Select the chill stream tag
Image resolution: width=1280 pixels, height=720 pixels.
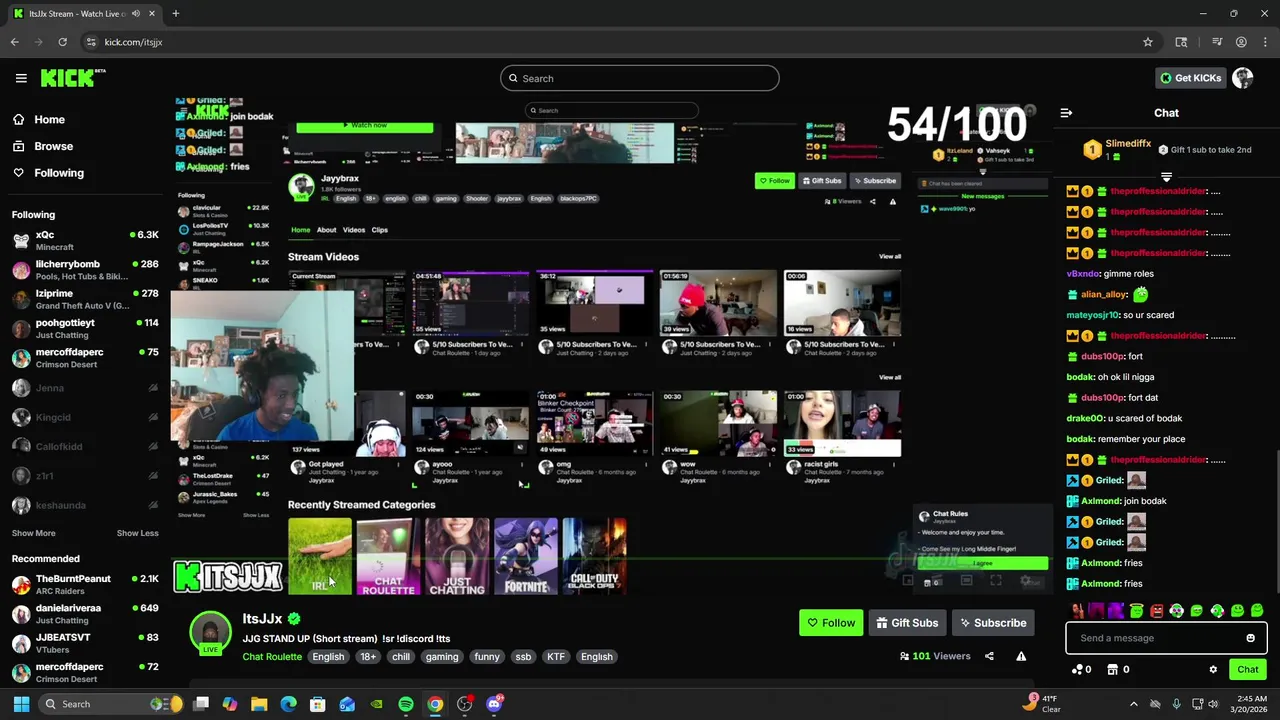[401, 657]
